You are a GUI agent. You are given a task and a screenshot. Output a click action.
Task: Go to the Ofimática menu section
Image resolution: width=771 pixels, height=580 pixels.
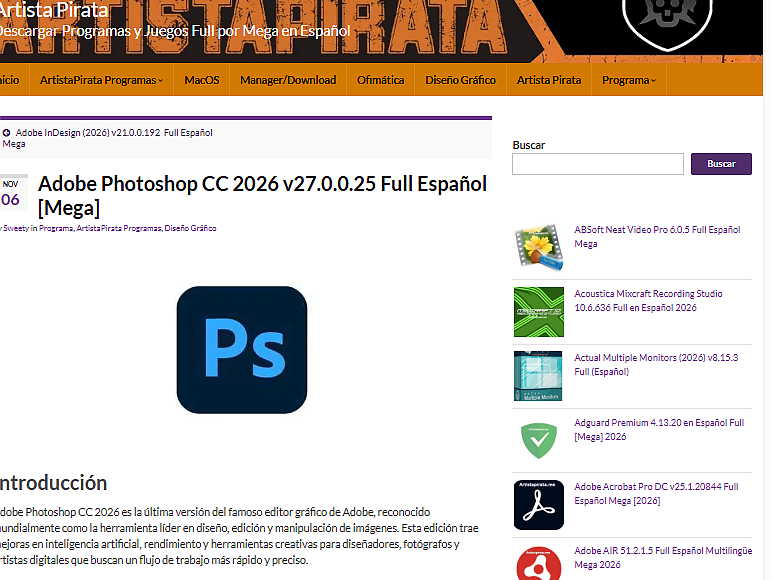click(x=380, y=80)
